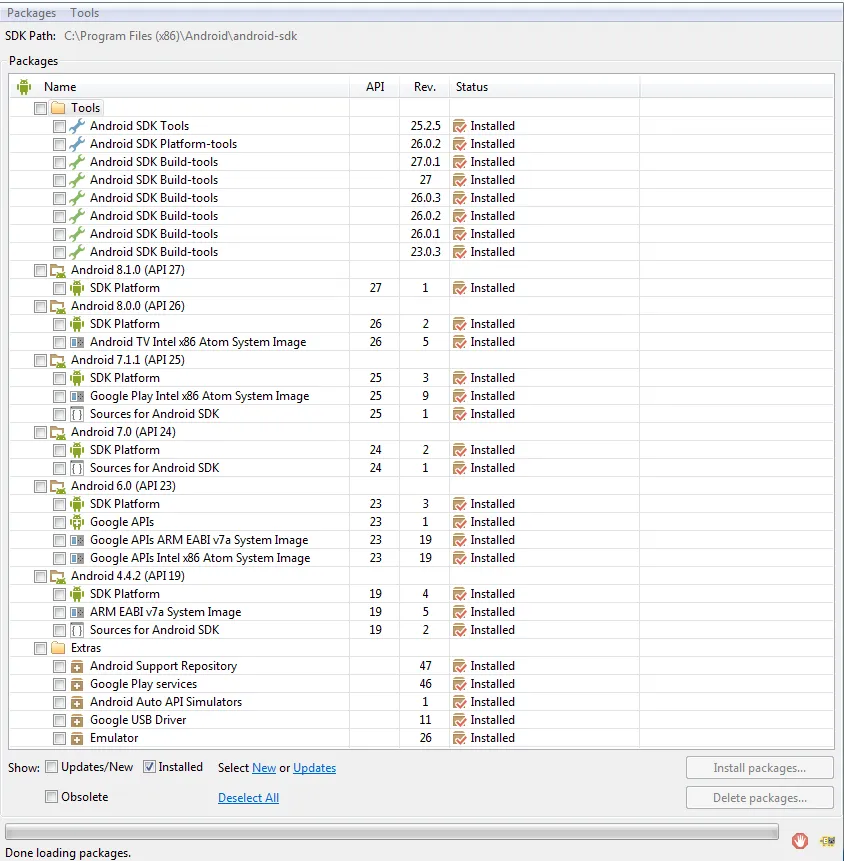The width and height of the screenshot is (844, 861).
Task: Click the Google APIs add-on icon for API 23
Action: pos(77,522)
